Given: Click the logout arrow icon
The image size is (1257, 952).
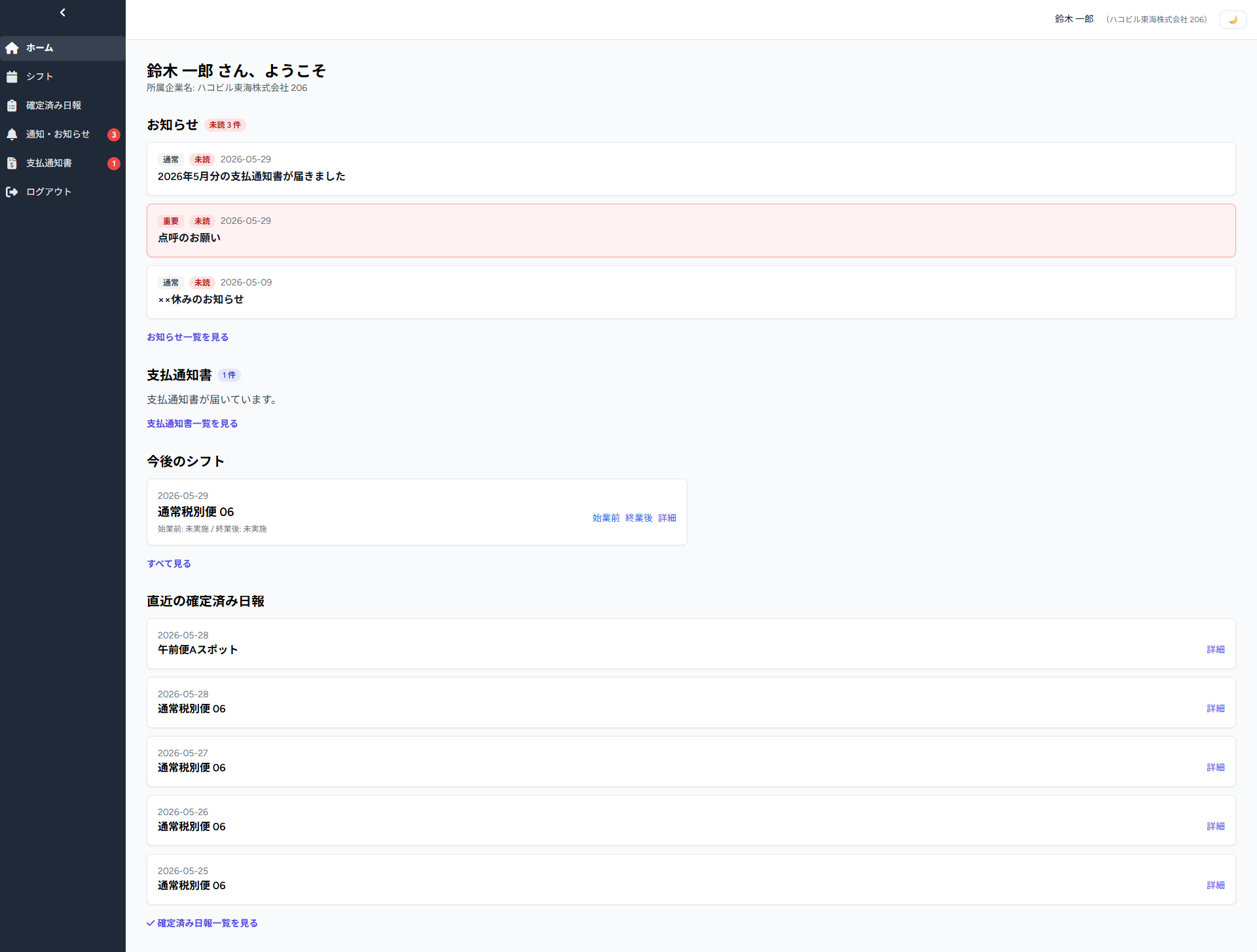Looking at the screenshot, I should pyautogui.click(x=12, y=192).
